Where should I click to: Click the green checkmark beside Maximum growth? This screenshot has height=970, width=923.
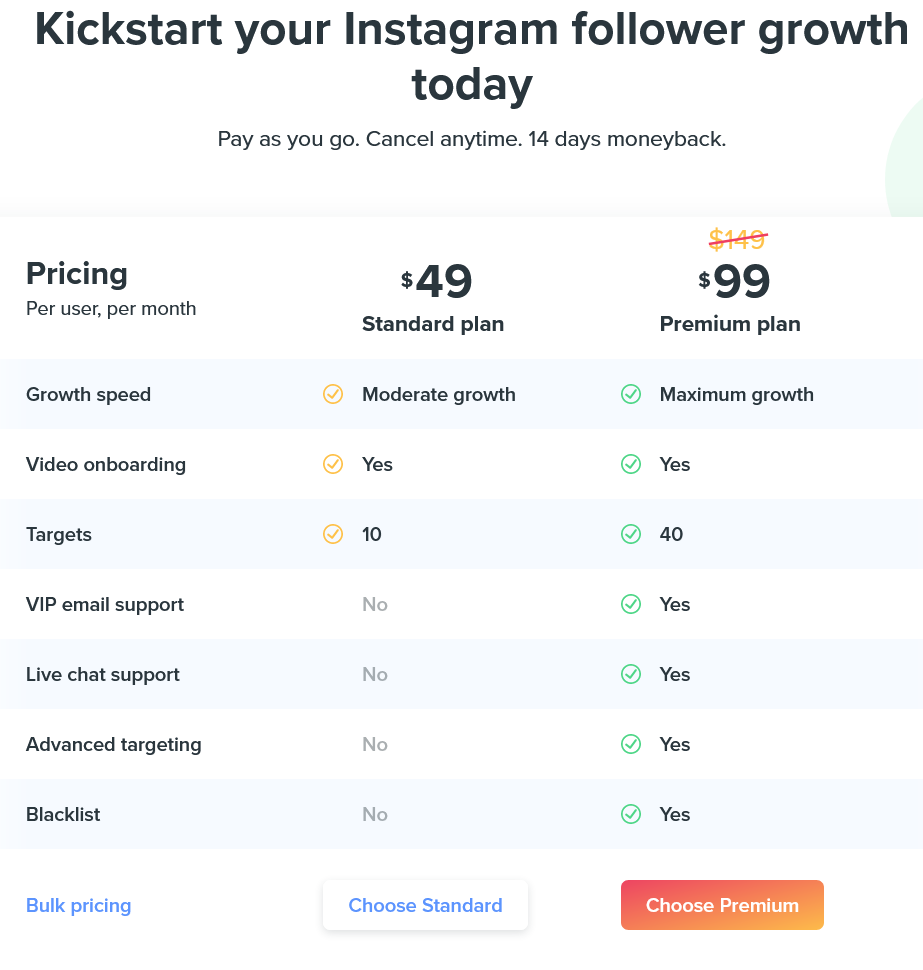point(631,394)
